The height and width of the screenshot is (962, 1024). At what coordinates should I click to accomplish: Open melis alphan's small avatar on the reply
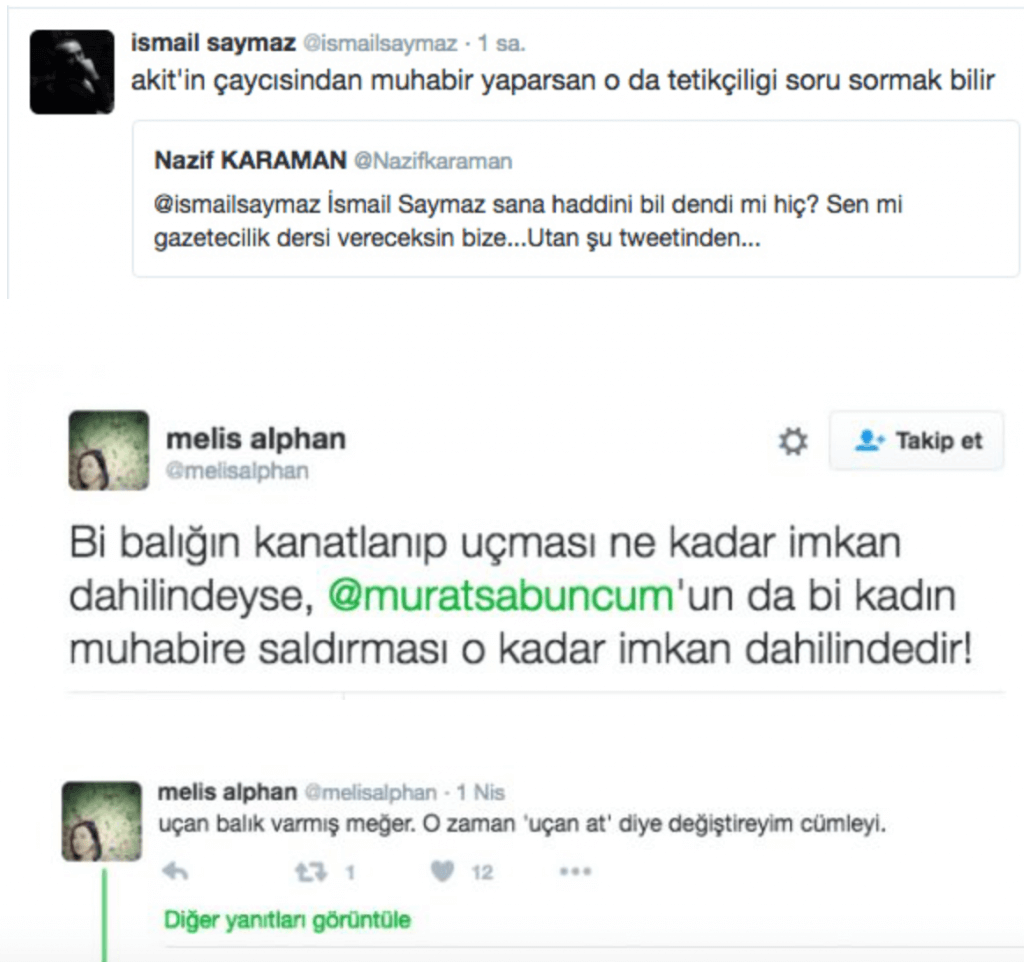pos(101,821)
